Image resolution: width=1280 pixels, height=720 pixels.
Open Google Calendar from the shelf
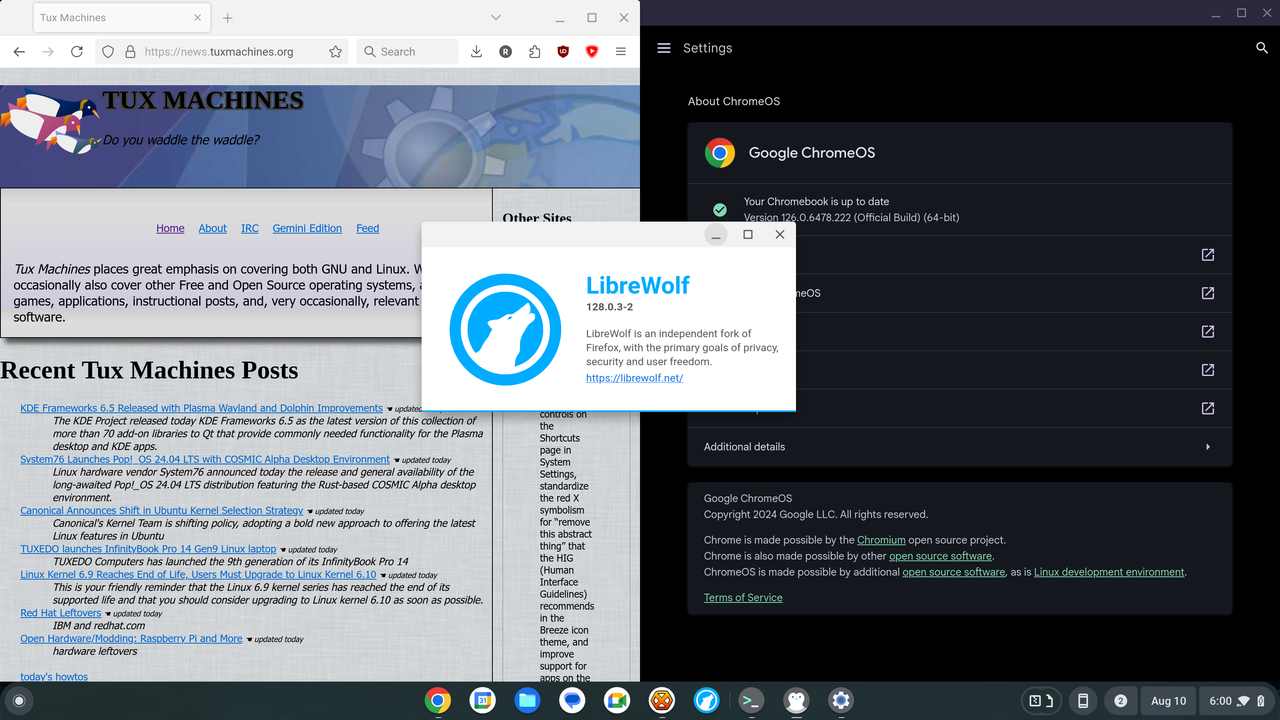[482, 701]
